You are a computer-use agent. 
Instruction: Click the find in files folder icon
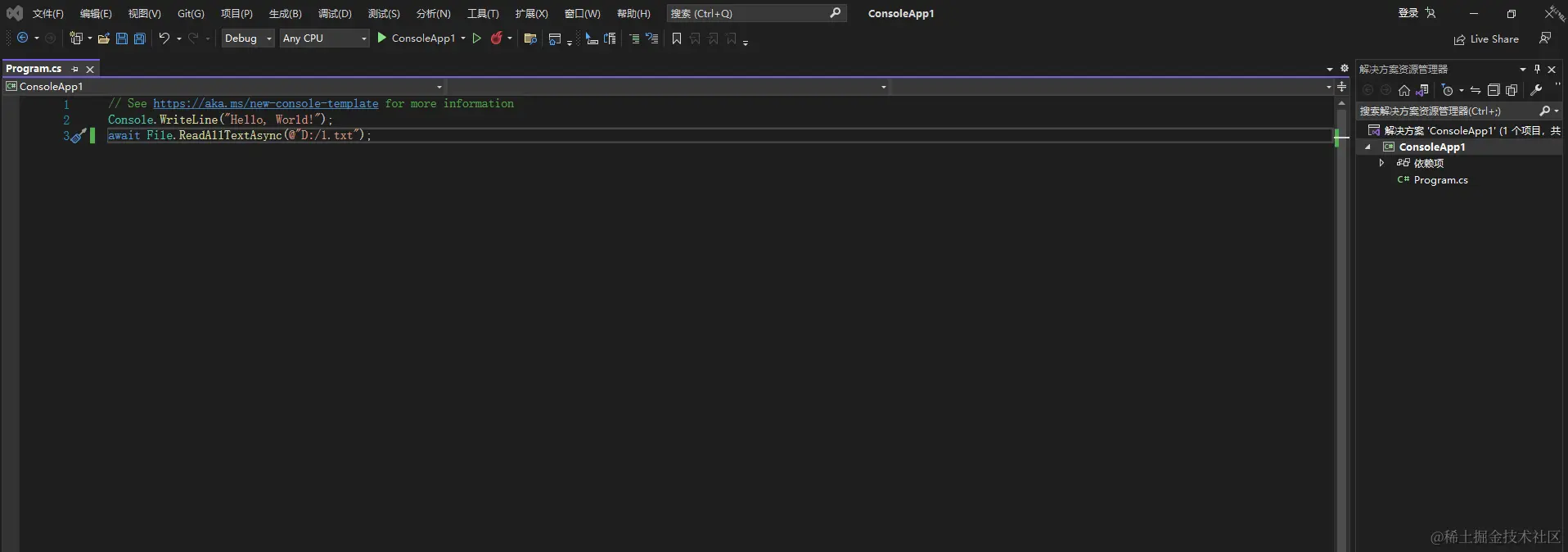tap(530, 38)
